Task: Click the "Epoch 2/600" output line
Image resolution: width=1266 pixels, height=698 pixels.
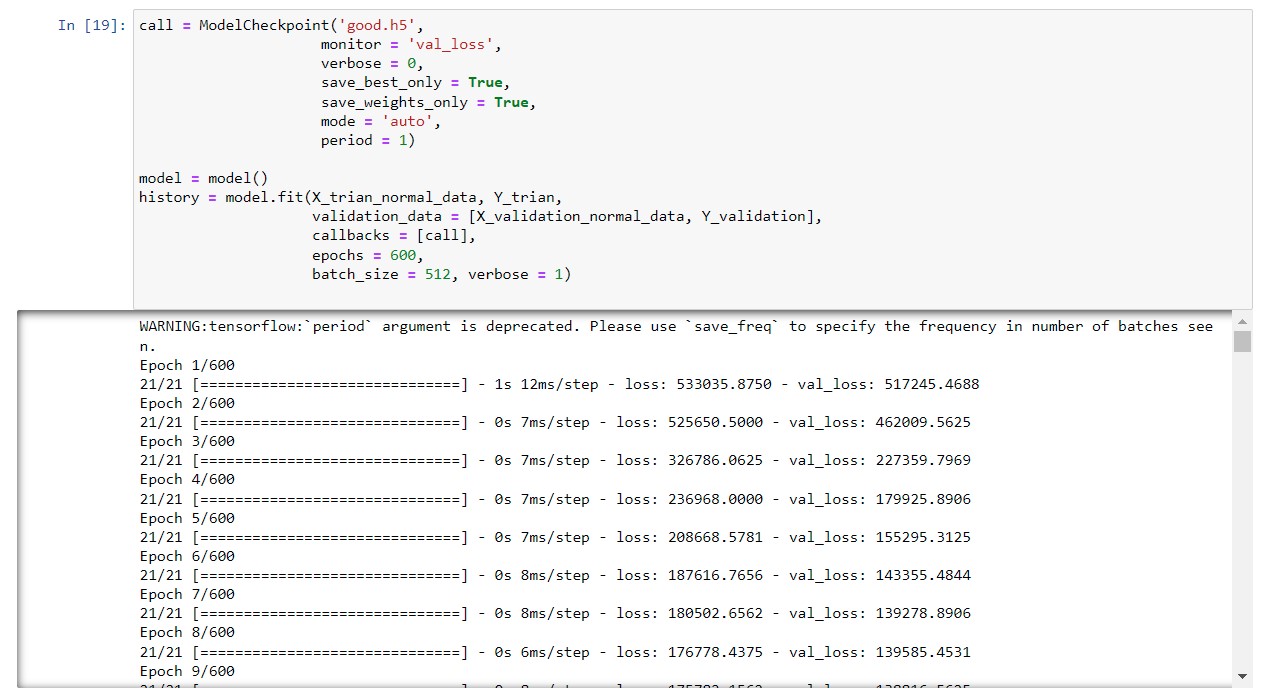Action: [187, 403]
